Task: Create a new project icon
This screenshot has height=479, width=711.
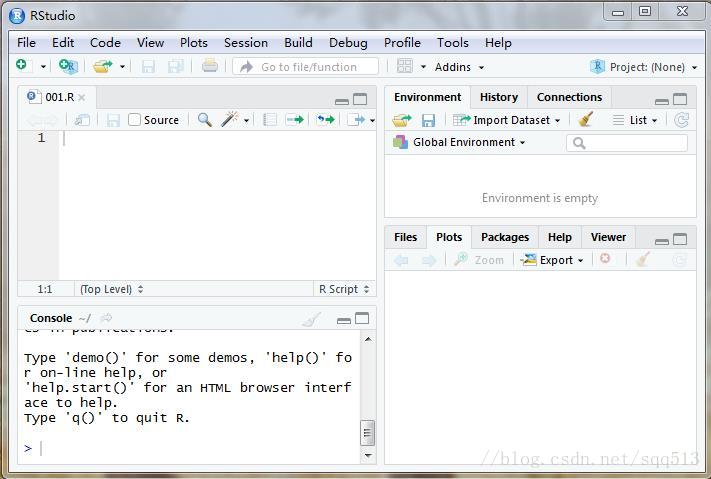Action: tap(68, 66)
